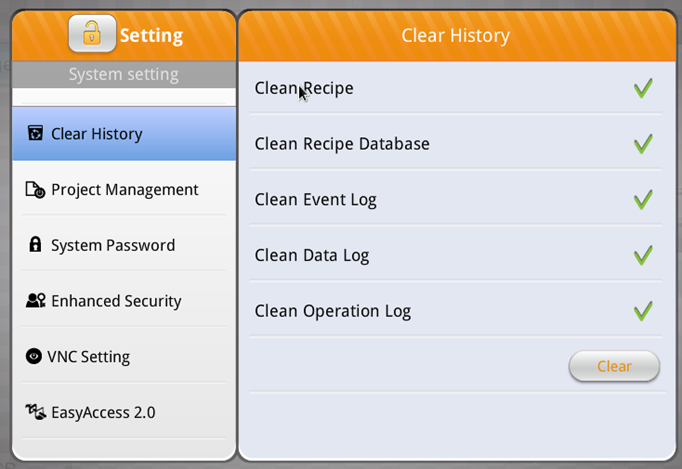This screenshot has height=469, width=682.
Task: Select the Enhanced Security menu entry
Action: 124,301
